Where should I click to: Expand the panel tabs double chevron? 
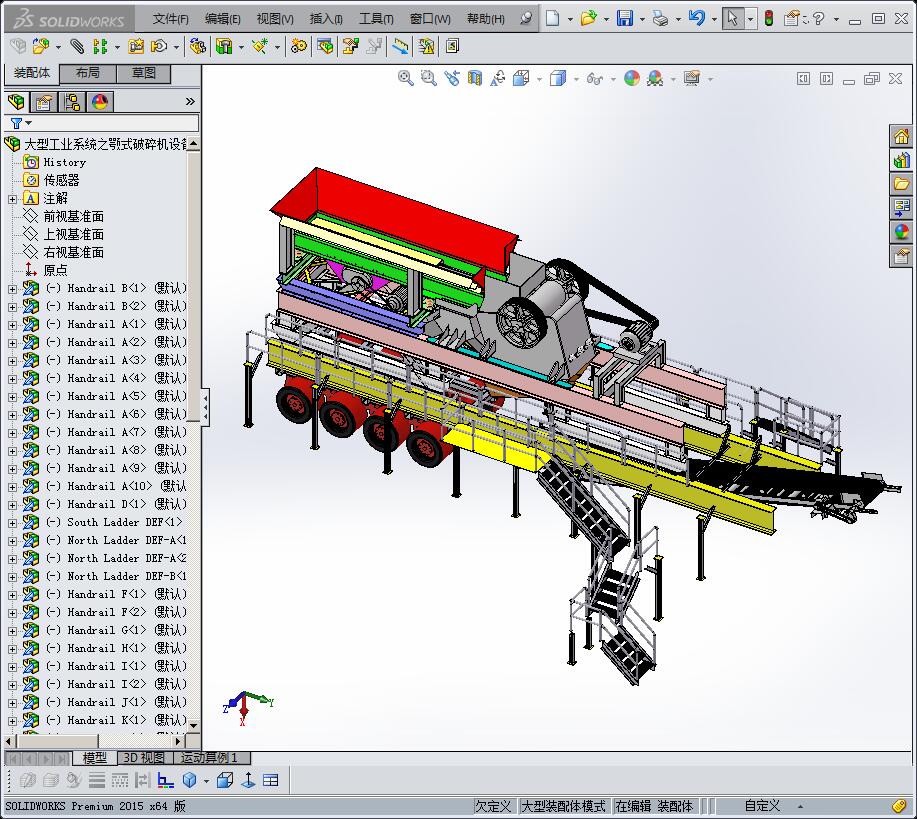coord(190,102)
